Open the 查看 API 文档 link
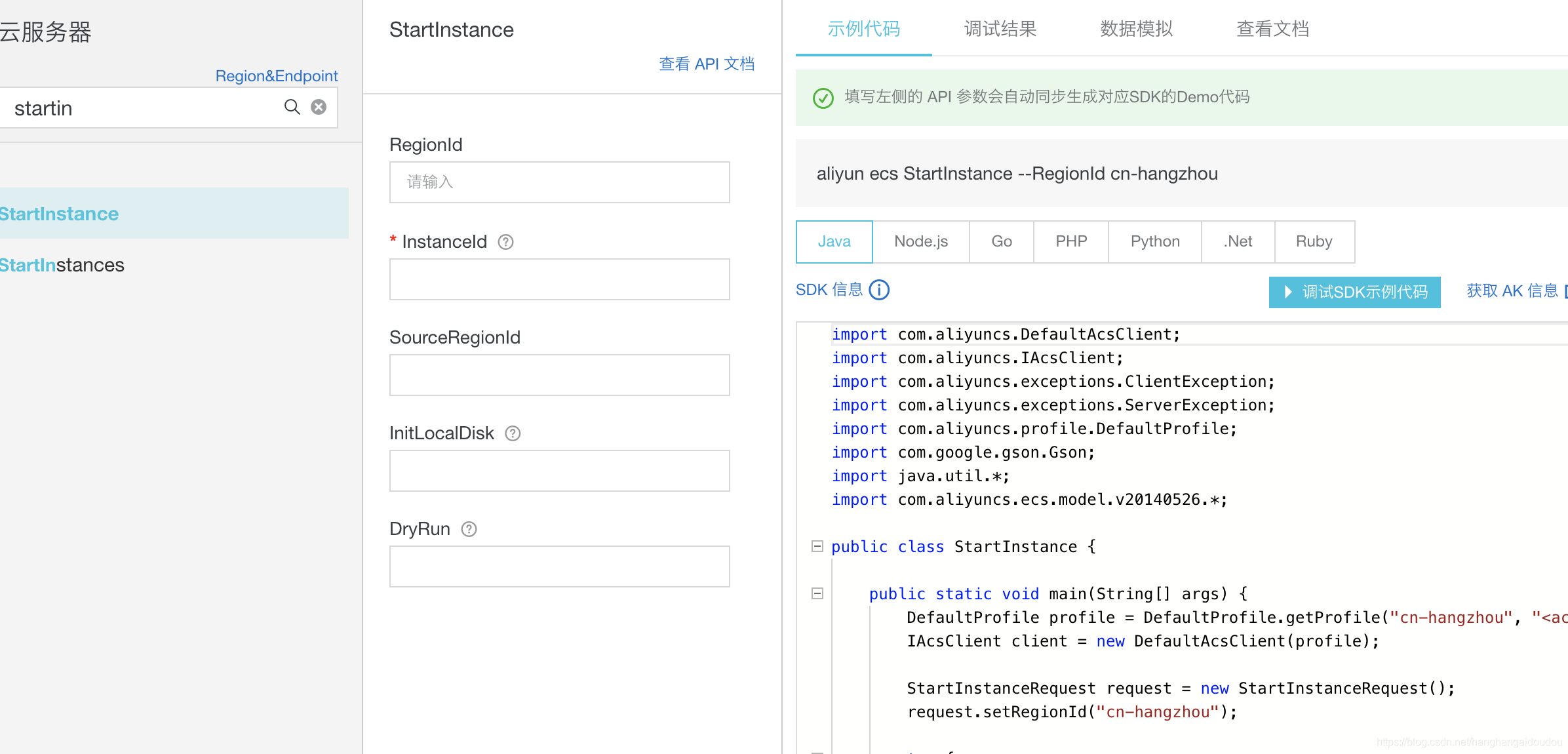This screenshot has height=754, width=1568. tap(706, 64)
